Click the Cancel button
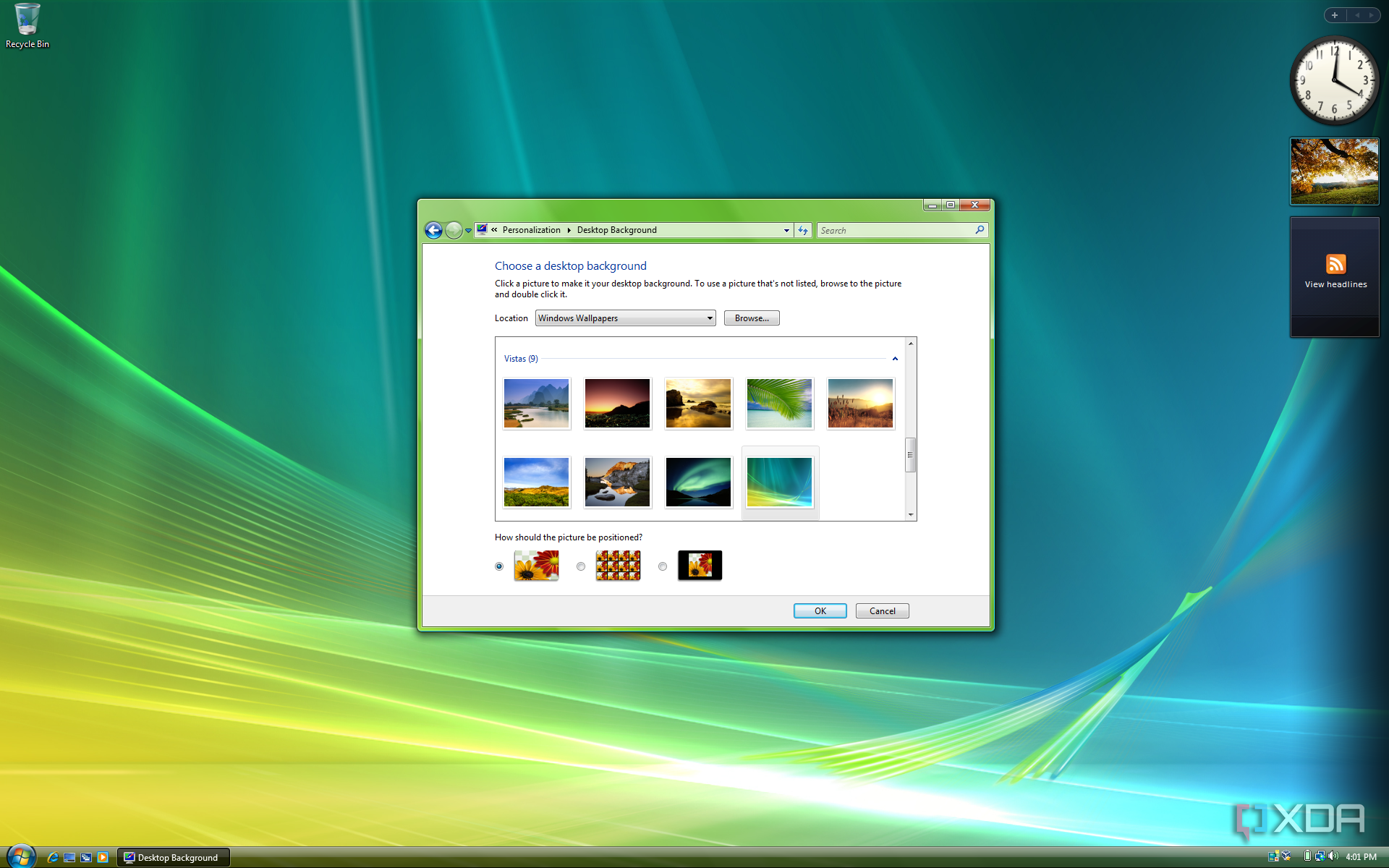The image size is (1389, 868). pos(882,611)
